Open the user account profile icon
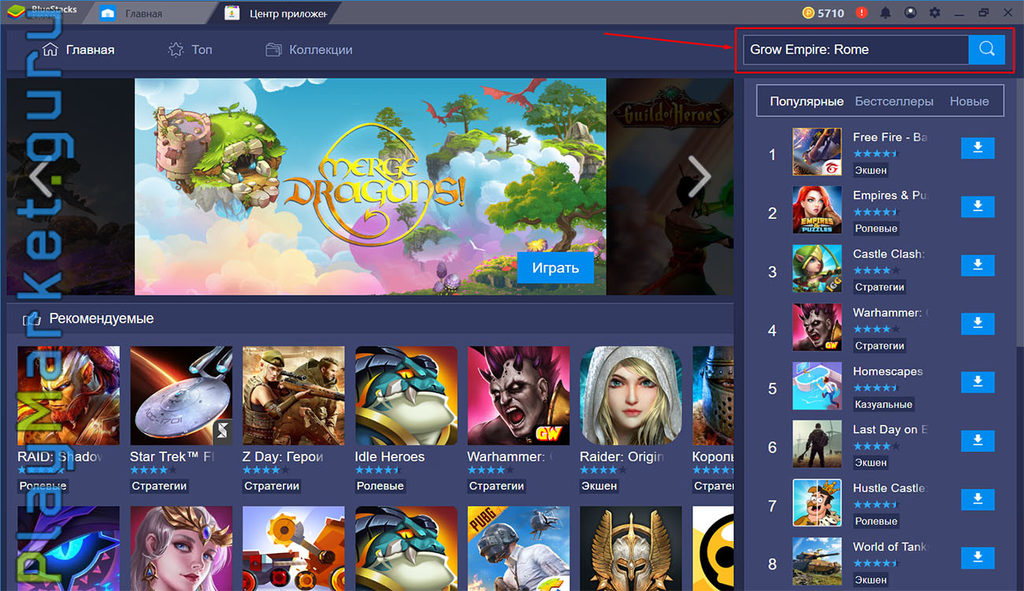This screenshot has height=591, width=1024. click(910, 12)
